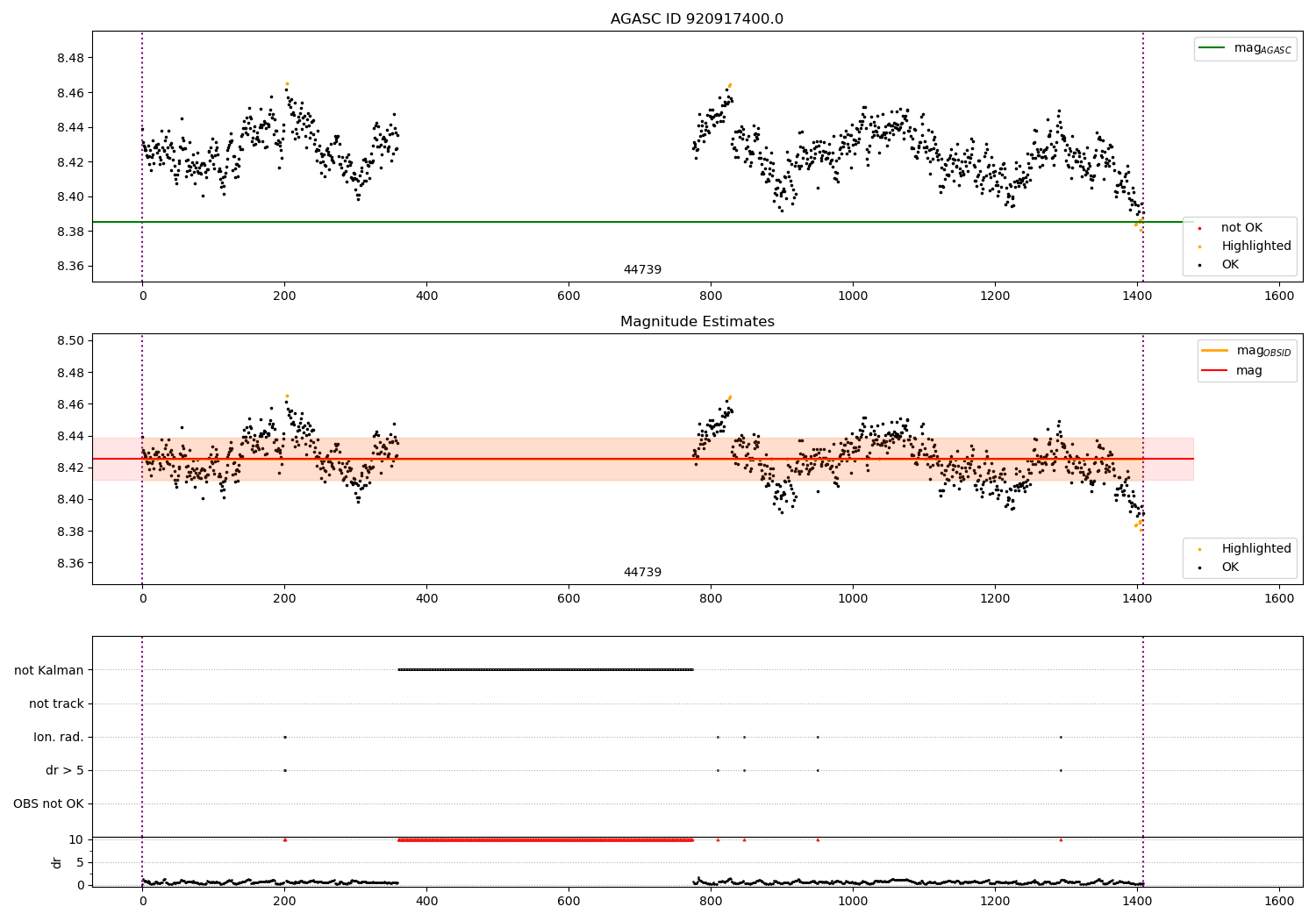The width and height of the screenshot is (1316, 921).
Task: Click the black 'not Kalman' data bar
Action: tap(546, 669)
